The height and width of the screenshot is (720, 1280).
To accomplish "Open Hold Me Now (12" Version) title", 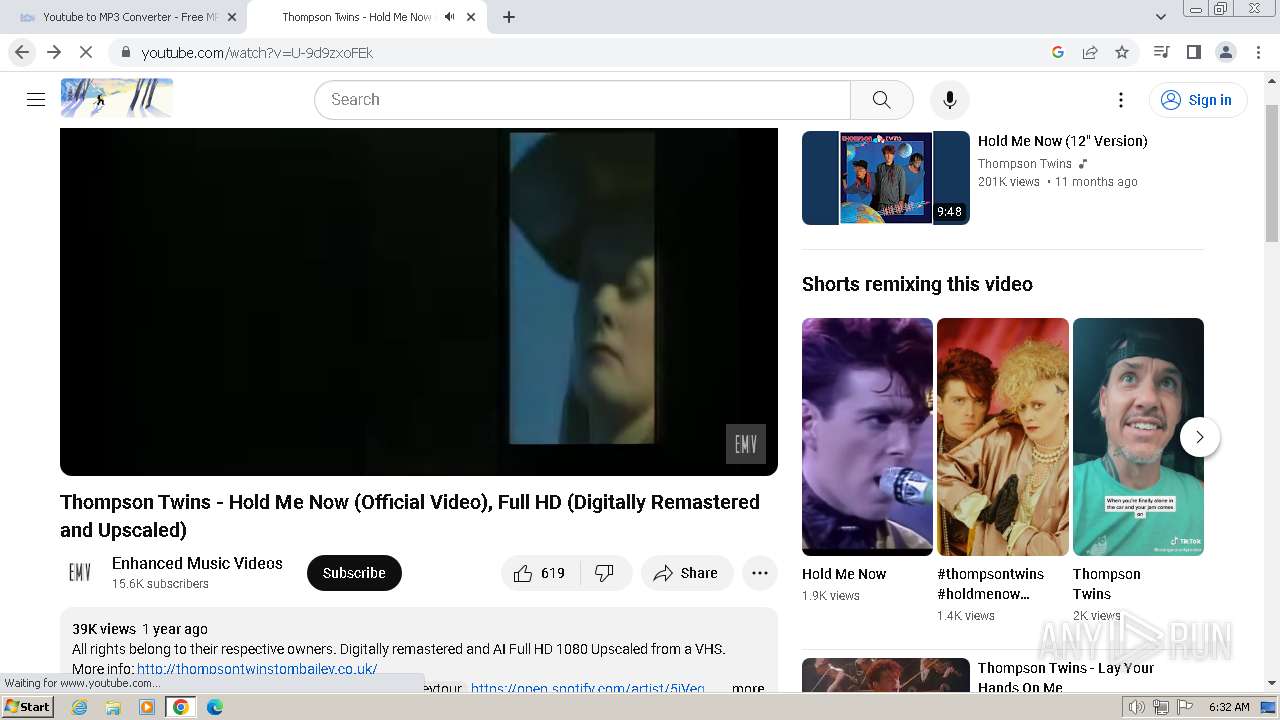I will coord(1063,141).
